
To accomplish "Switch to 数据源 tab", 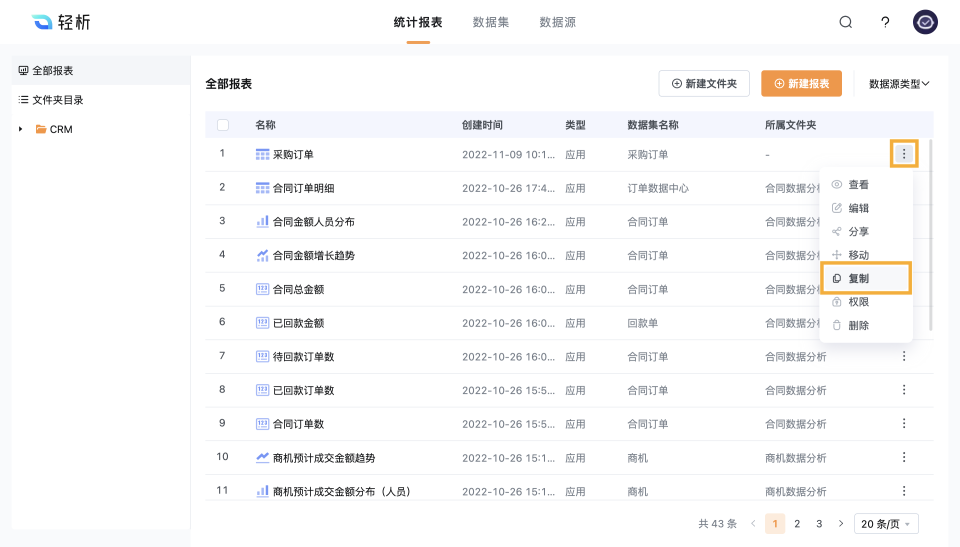I will (557, 23).
